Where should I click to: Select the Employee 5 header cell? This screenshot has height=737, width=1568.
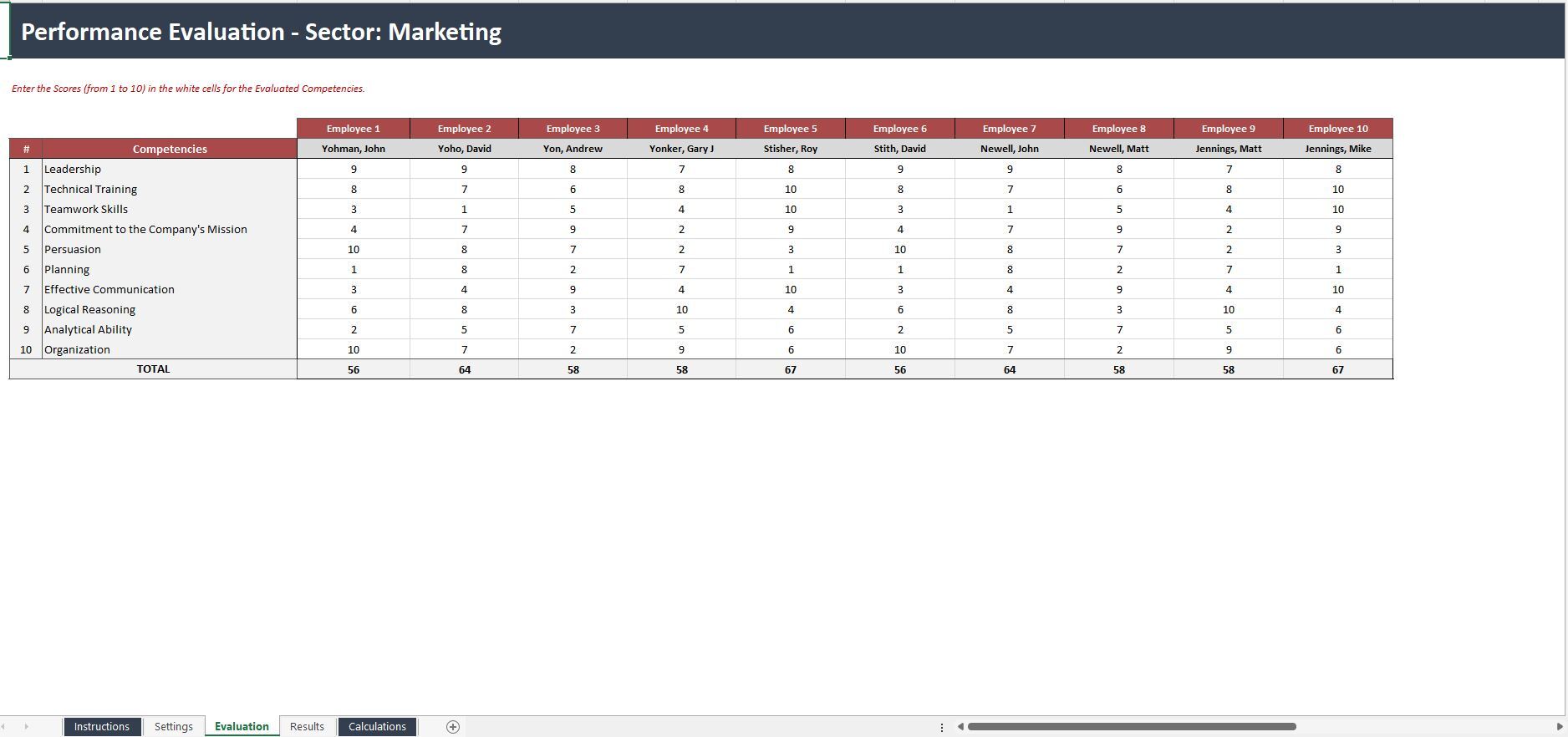[x=791, y=129]
